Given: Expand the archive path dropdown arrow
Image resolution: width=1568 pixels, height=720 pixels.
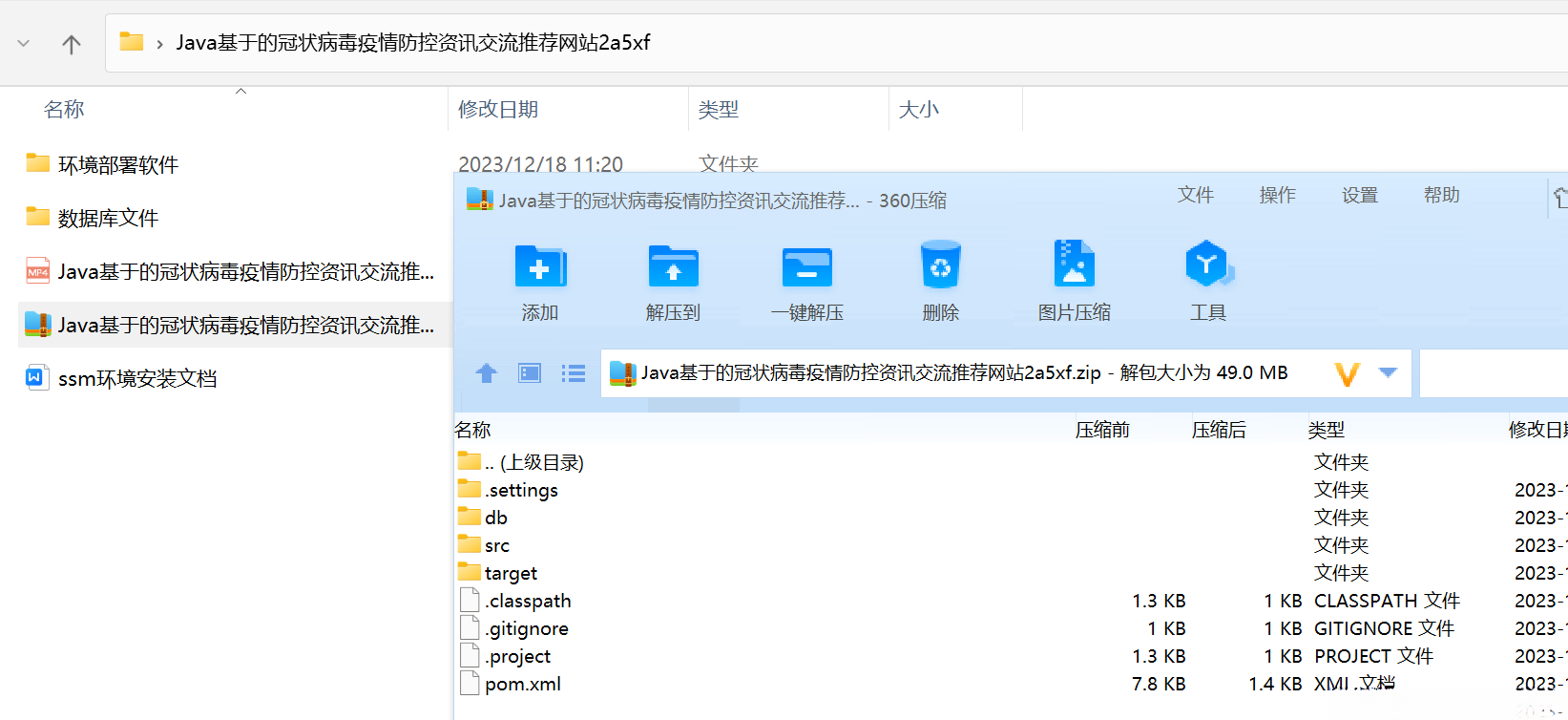Looking at the screenshot, I should [1389, 372].
